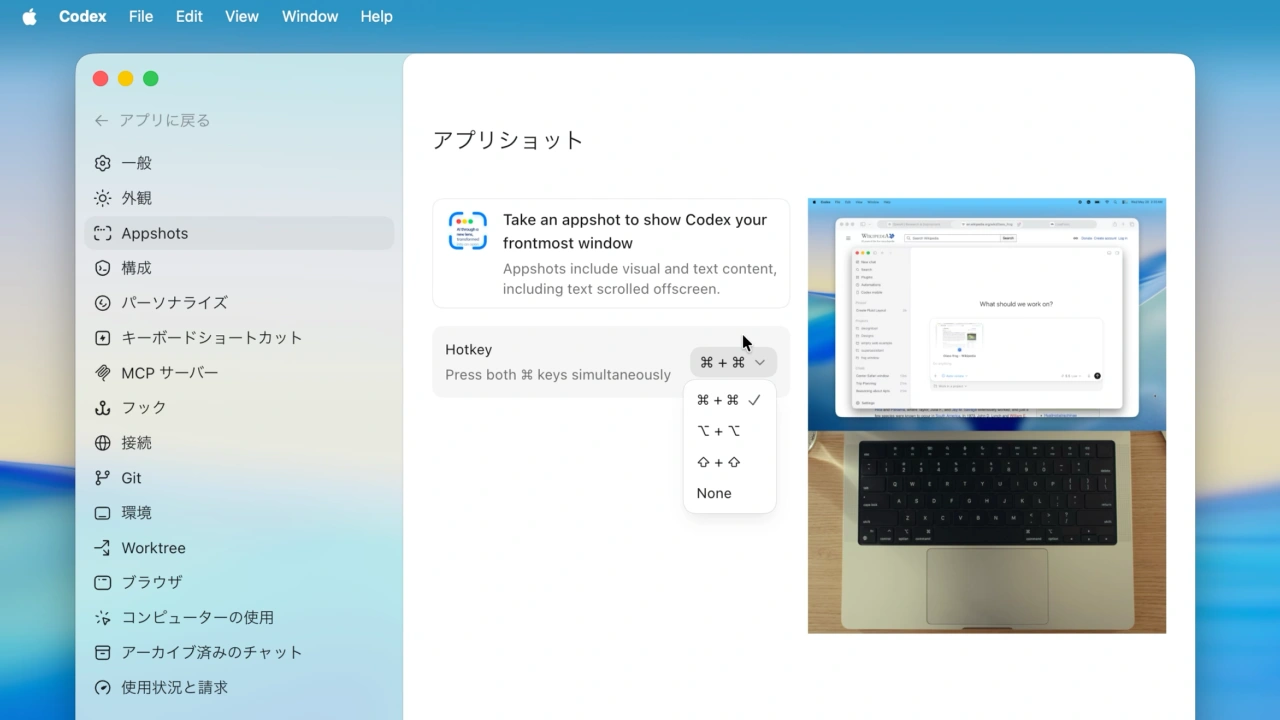1280x720 pixels.
Task: Click the gauge icon beside 使用状況と請求
Action: 102,688
